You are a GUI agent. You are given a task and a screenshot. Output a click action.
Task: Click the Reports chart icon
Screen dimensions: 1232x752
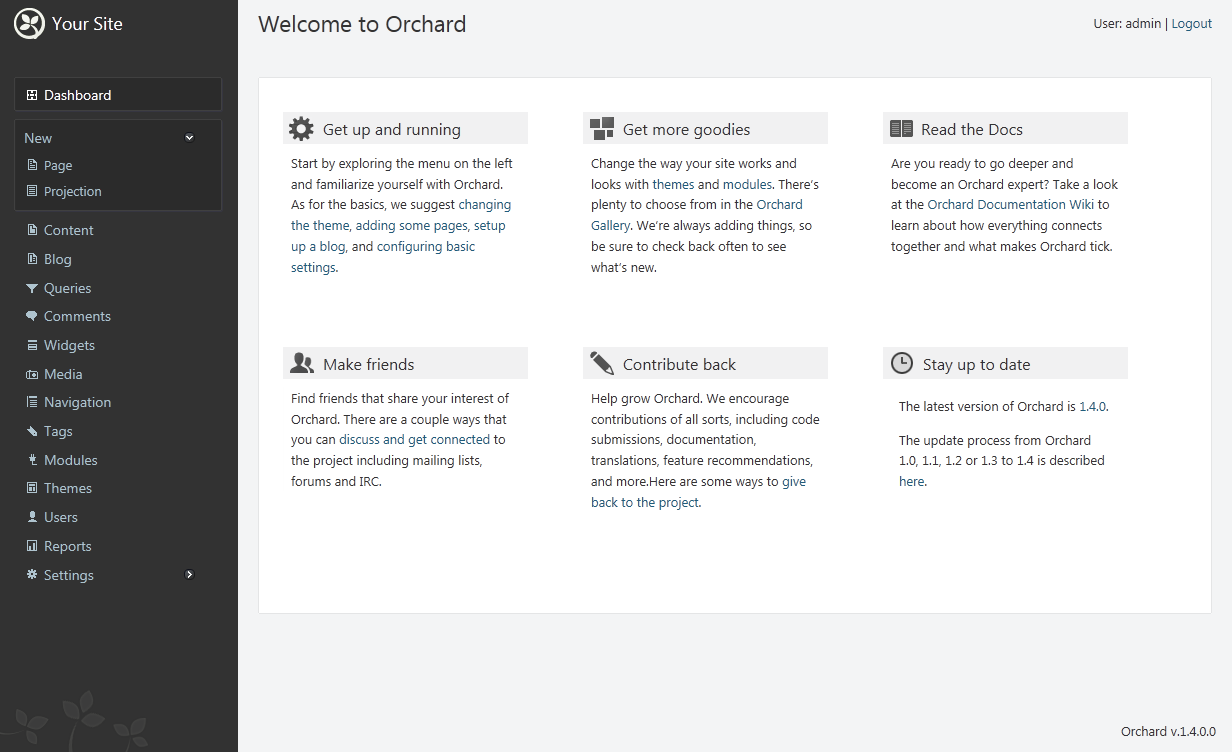[x=32, y=546]
